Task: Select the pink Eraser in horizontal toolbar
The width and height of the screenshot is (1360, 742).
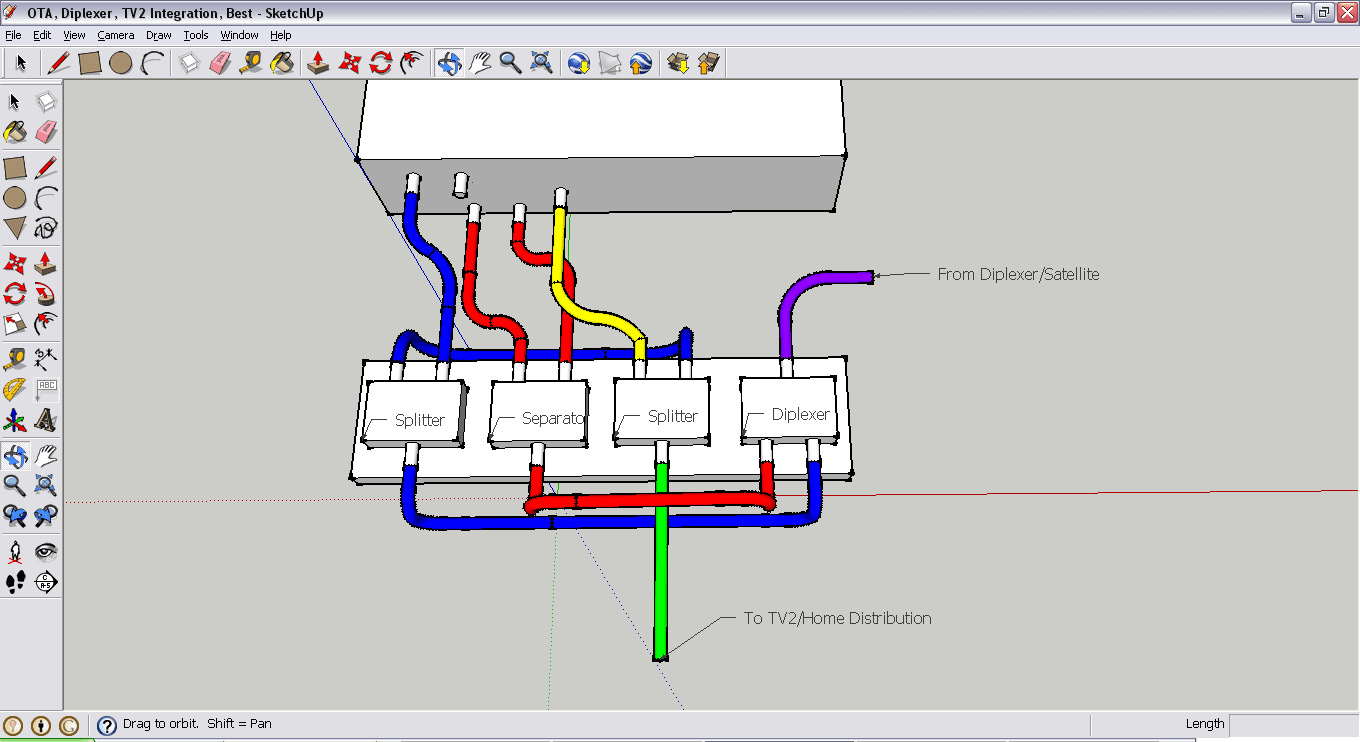Action: click(x=220, y=63)
